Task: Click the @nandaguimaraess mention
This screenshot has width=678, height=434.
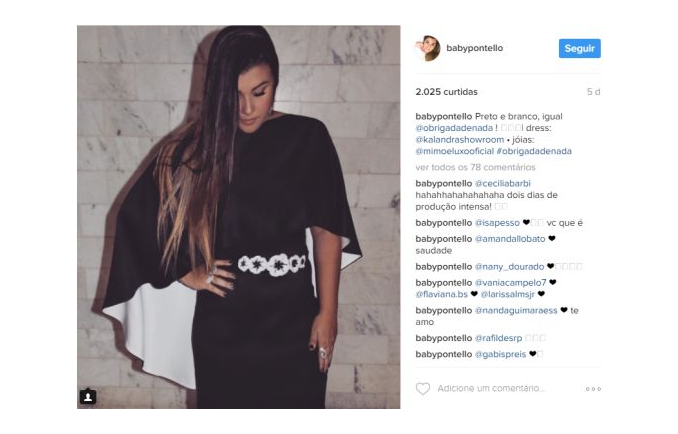Action: pyautogui.click(x=516, y=310)
